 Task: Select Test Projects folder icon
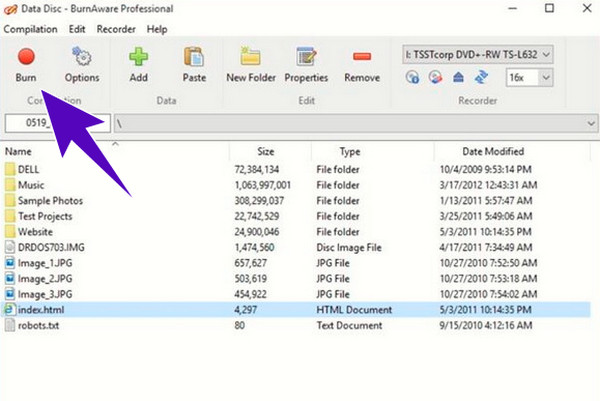[x=10, y=216]
